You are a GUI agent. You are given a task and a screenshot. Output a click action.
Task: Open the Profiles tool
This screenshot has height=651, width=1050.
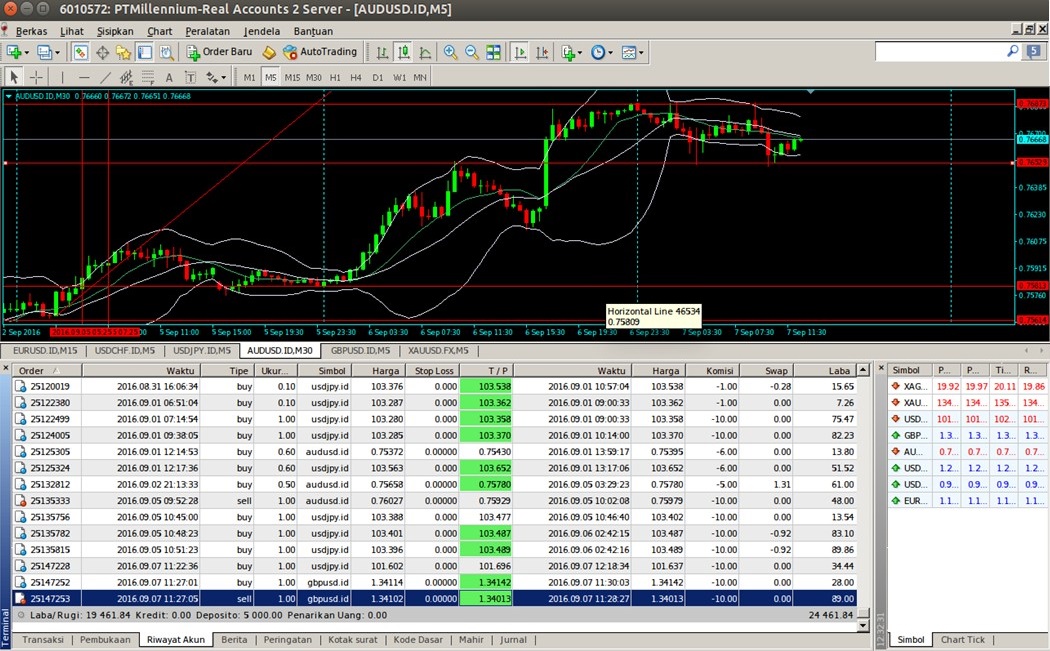[x=44, y=52]
